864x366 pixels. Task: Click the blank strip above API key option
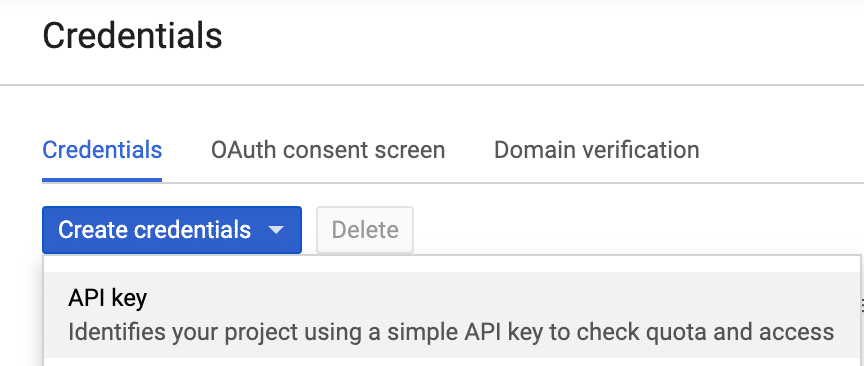coord(452,264)
